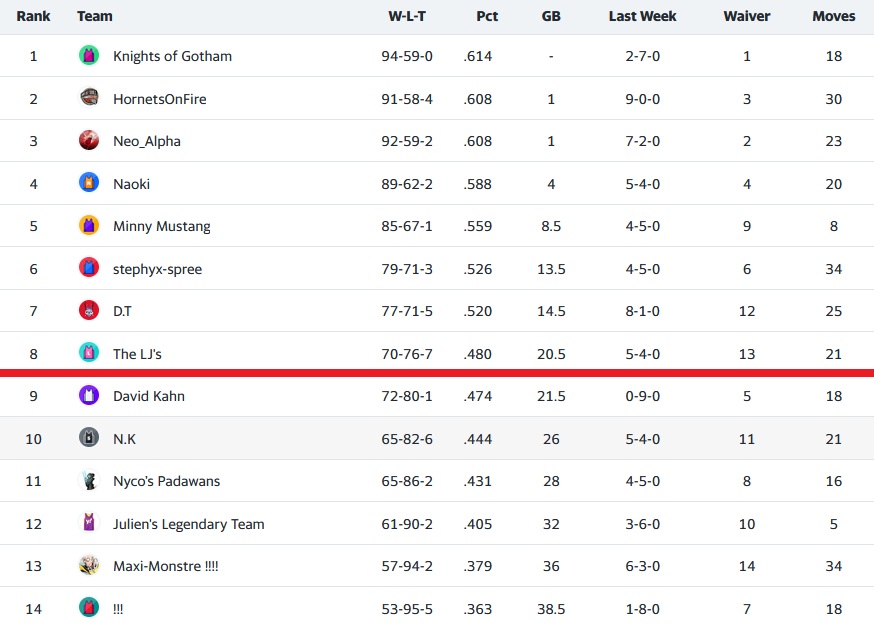Click Minny Mustang's yellow jersey icon
The image size is (874, 628).
pos(89,226)
